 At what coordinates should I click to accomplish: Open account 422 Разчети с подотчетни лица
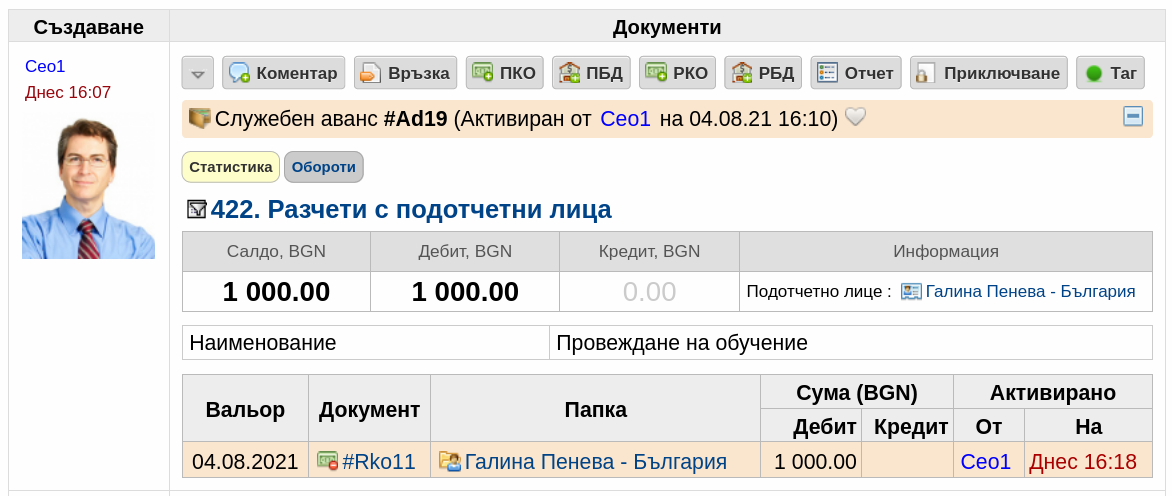[411, 210]
